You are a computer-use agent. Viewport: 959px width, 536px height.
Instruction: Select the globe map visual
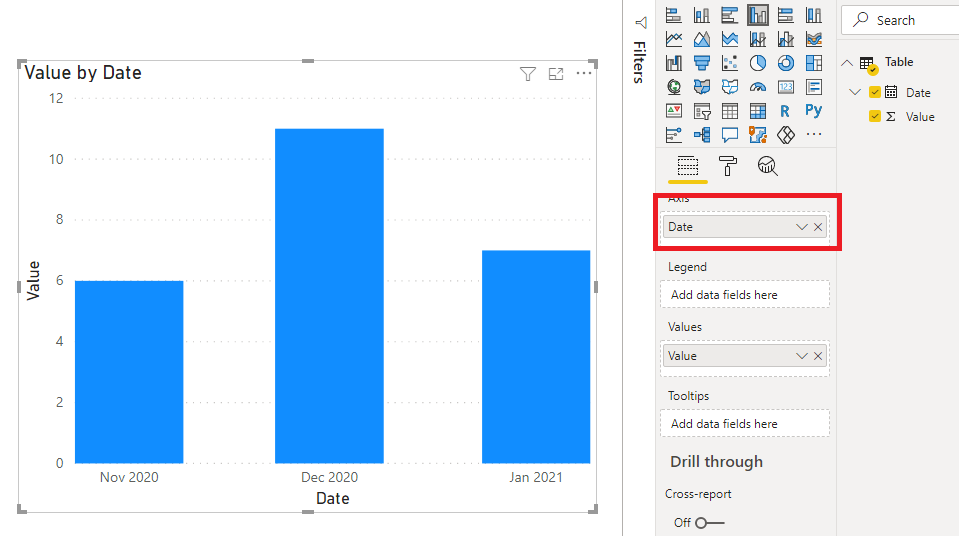tap(673, 87)
